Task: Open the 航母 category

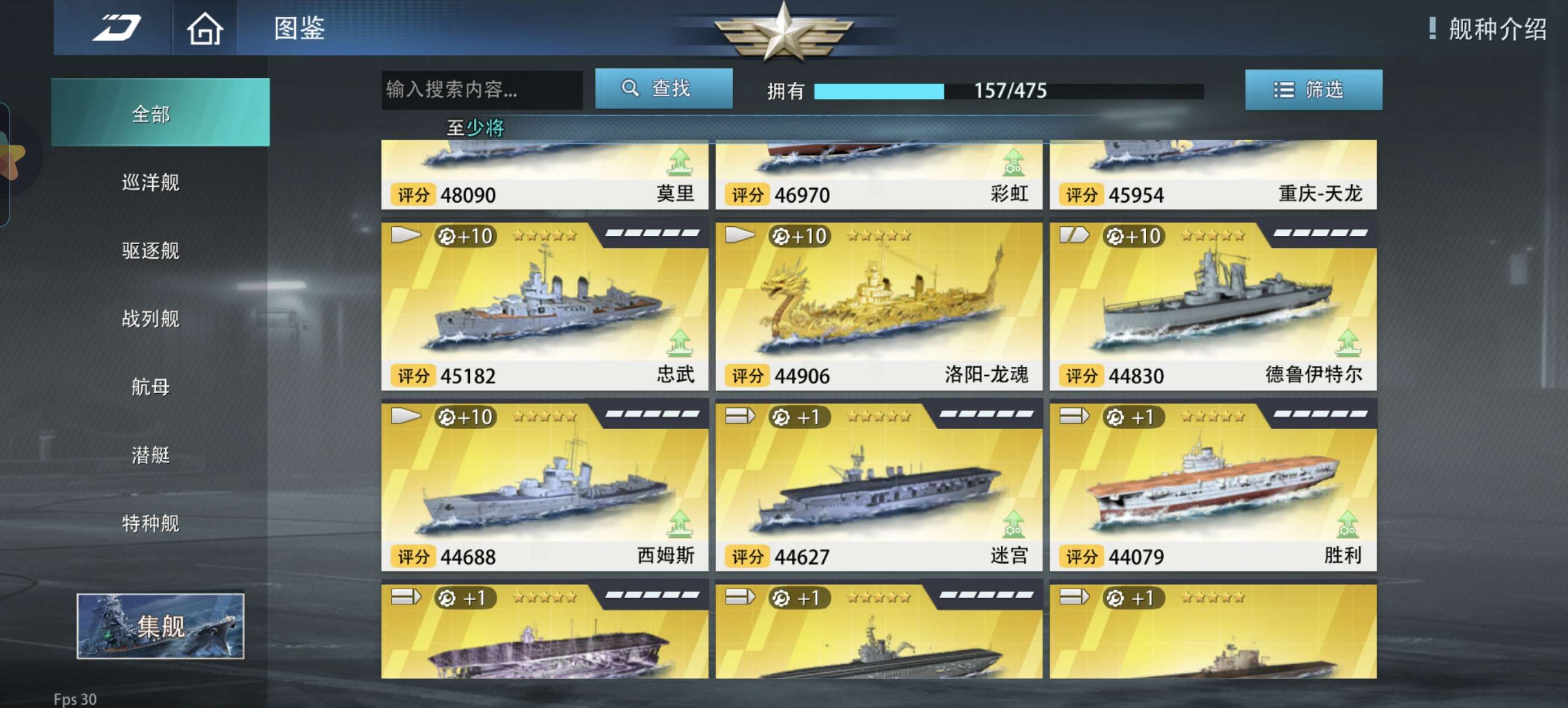Action: pos(150,386)
